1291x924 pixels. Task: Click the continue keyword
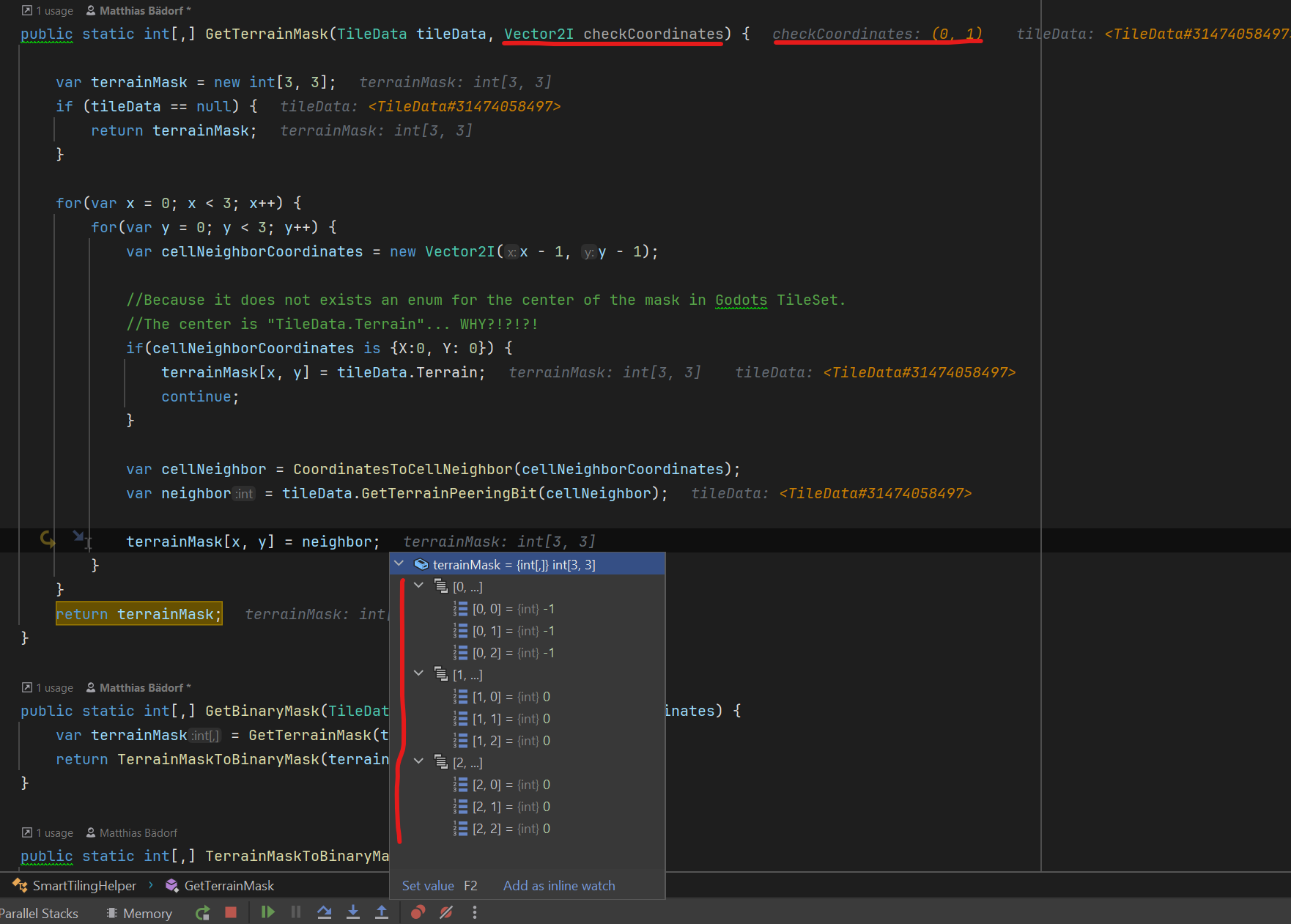click(196, 396)
